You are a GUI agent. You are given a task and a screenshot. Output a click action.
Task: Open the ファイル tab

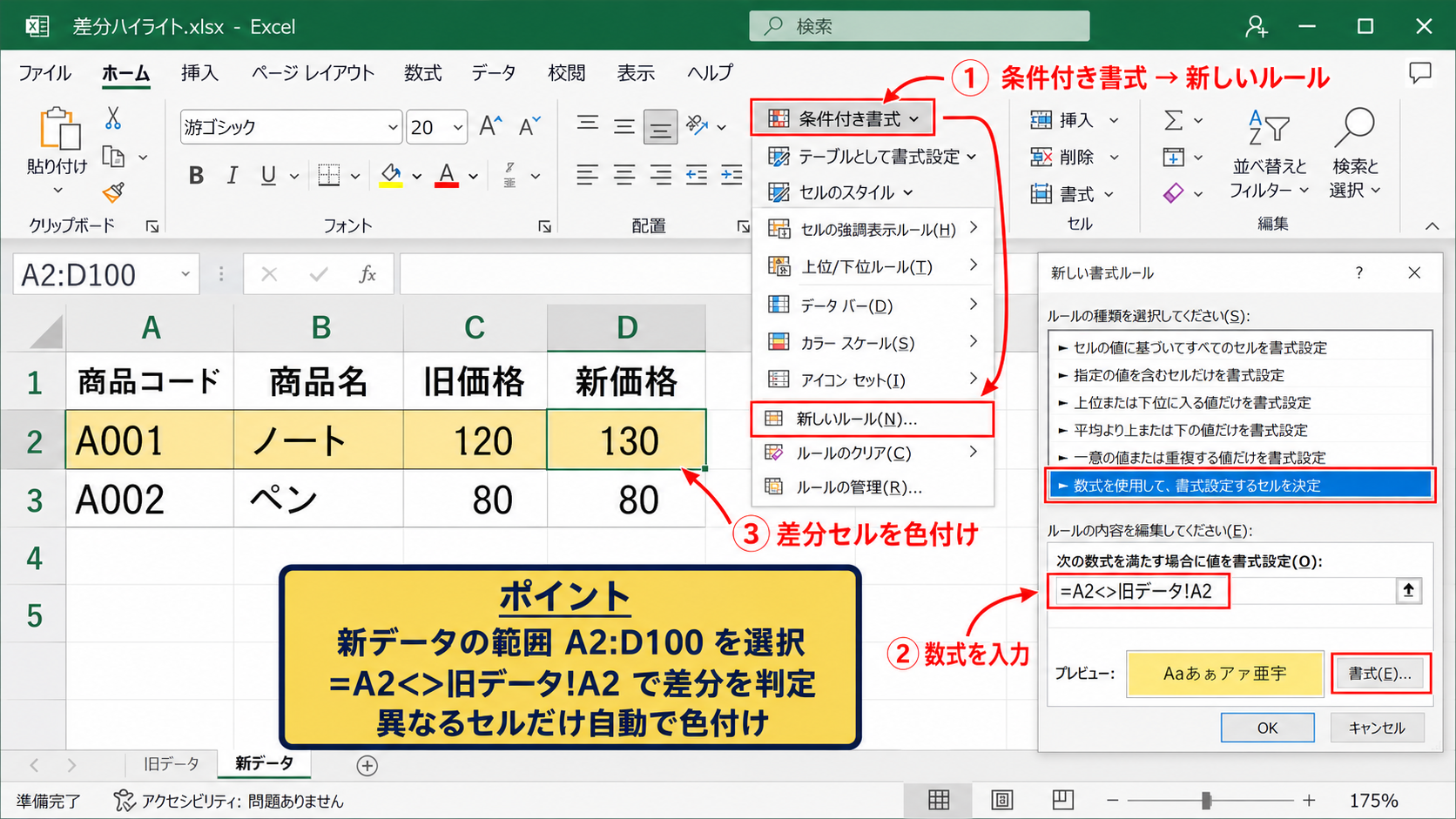point(44,73)
